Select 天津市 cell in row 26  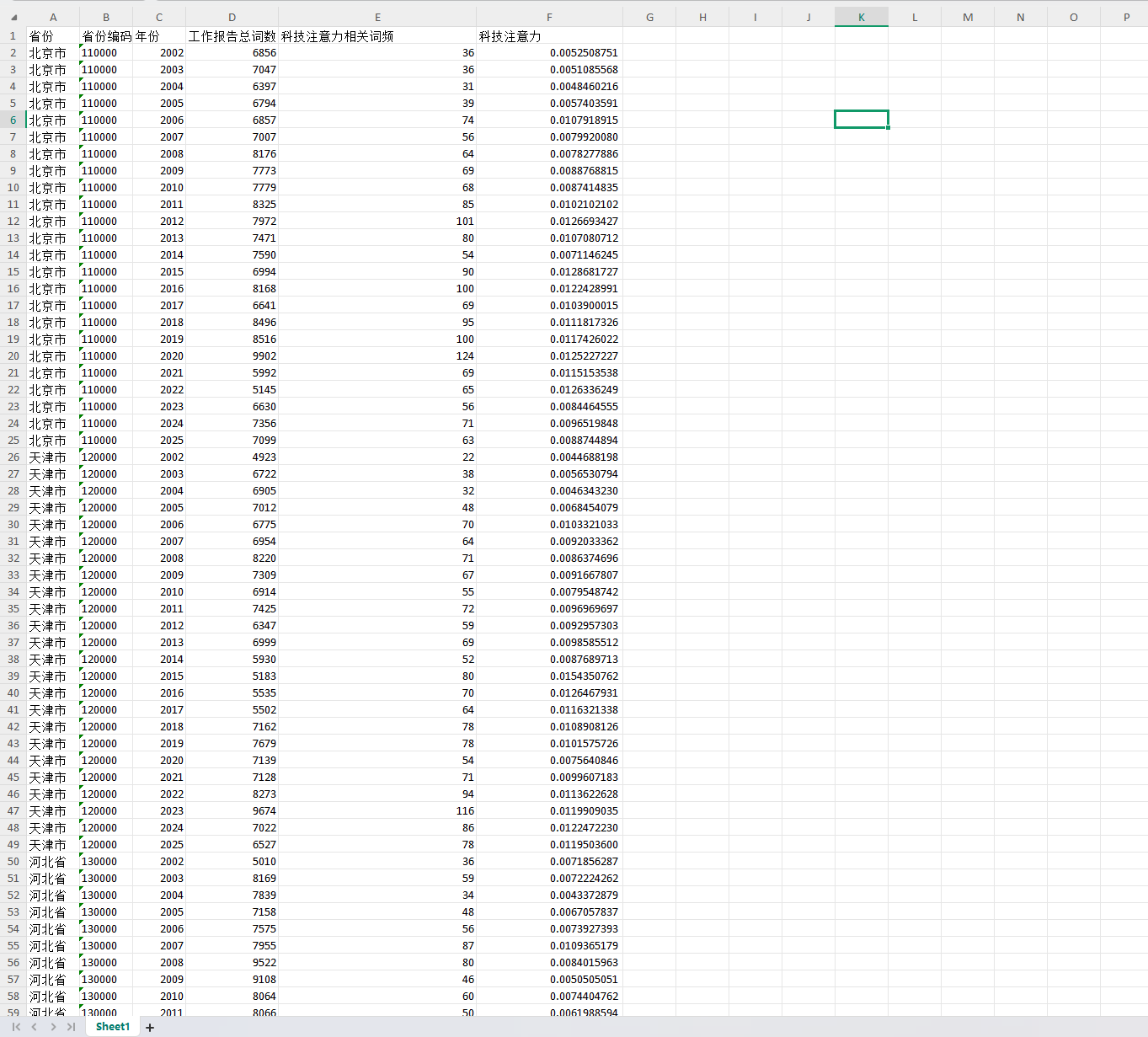click(53, 457)
